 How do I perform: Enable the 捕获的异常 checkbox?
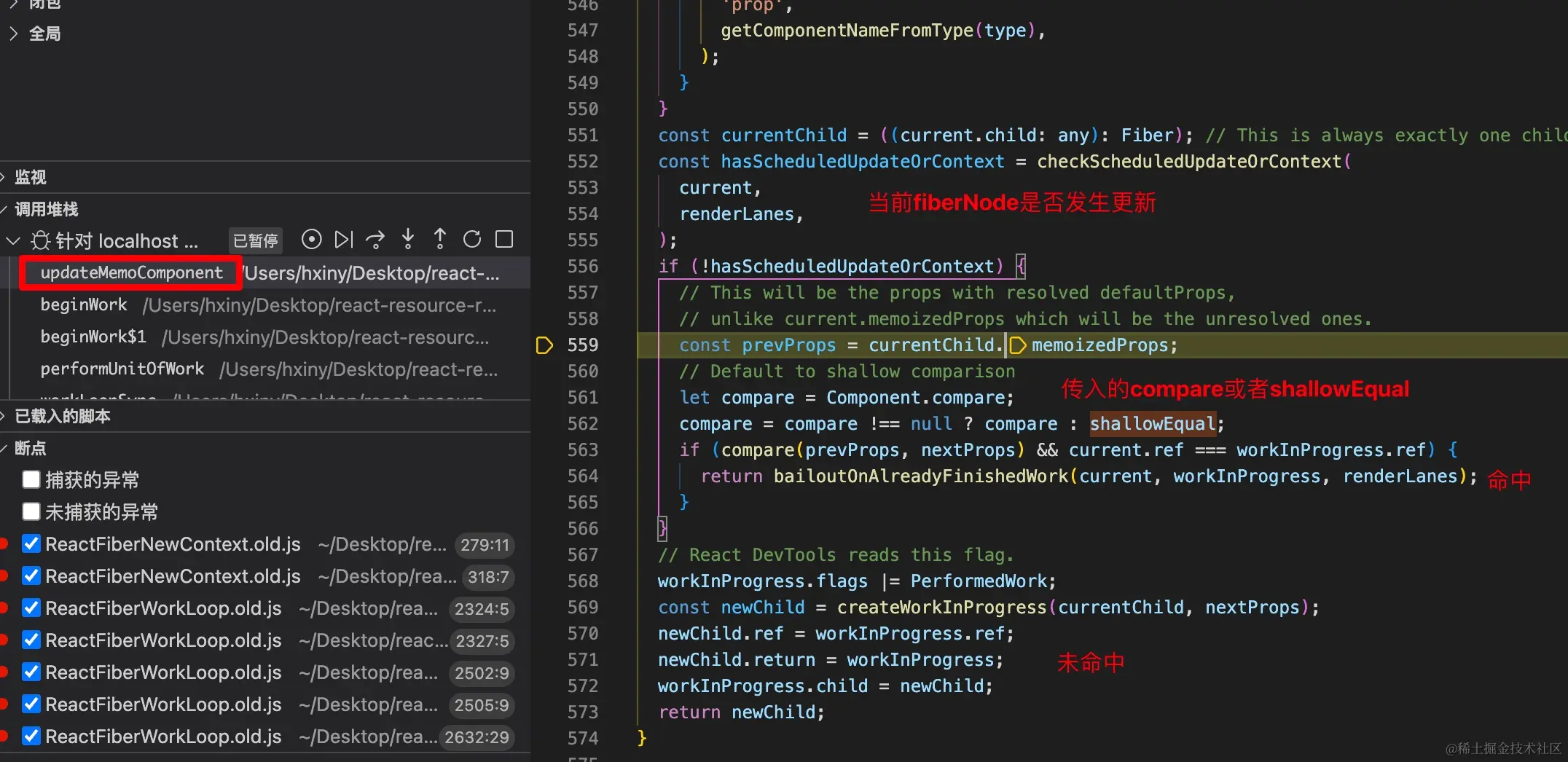click(31, 479)
